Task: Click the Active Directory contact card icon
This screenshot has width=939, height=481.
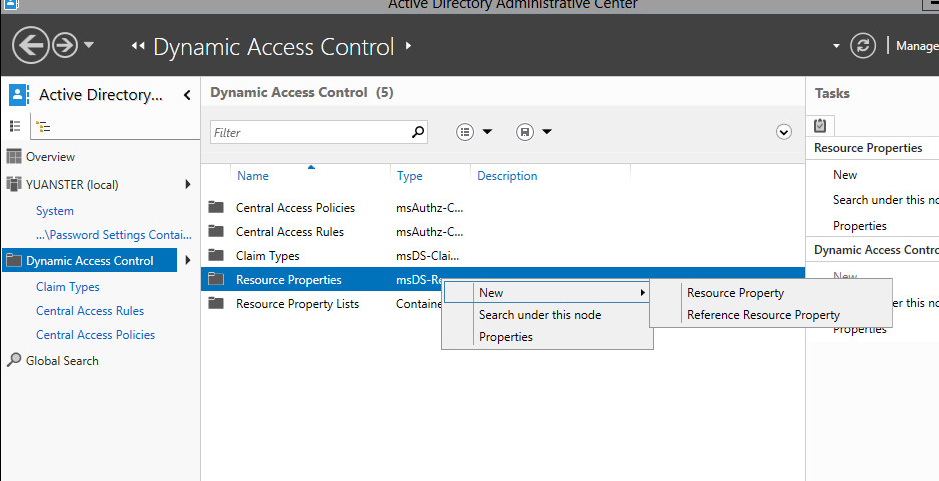Action: [18, 94]
